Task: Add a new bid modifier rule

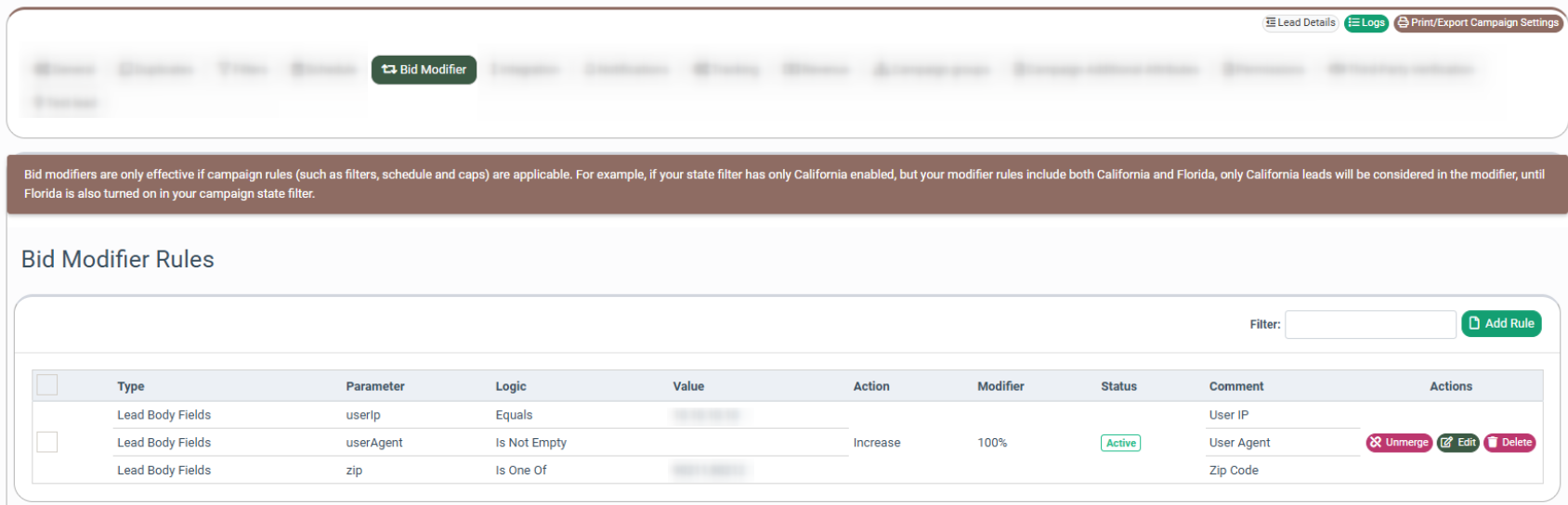Action: coord(1501,324)
